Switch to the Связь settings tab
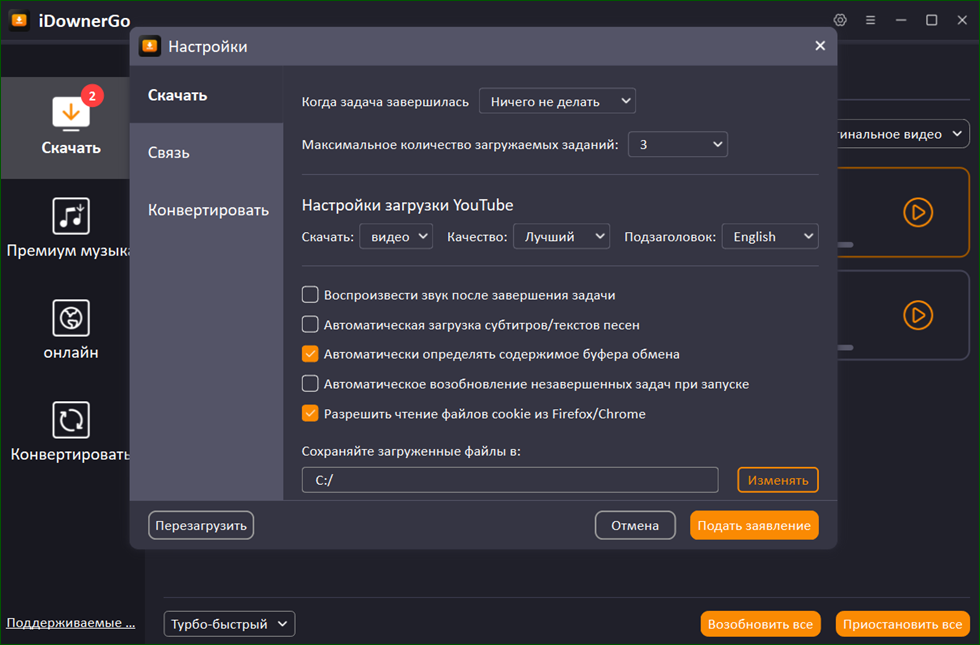Viewport: 980px width, 645px height. click(206, 152)
